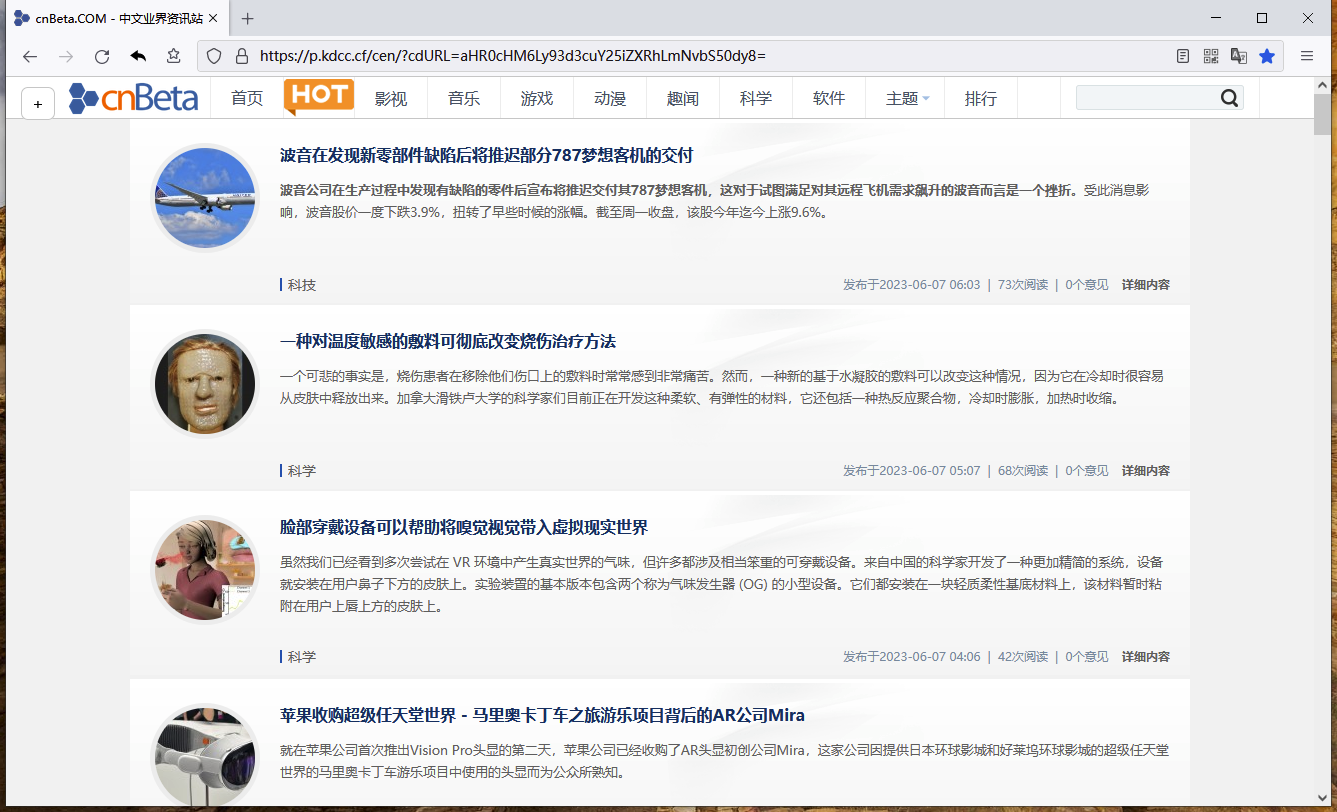
Task: Open the 影视 nav item
Action: coord(391,98)
